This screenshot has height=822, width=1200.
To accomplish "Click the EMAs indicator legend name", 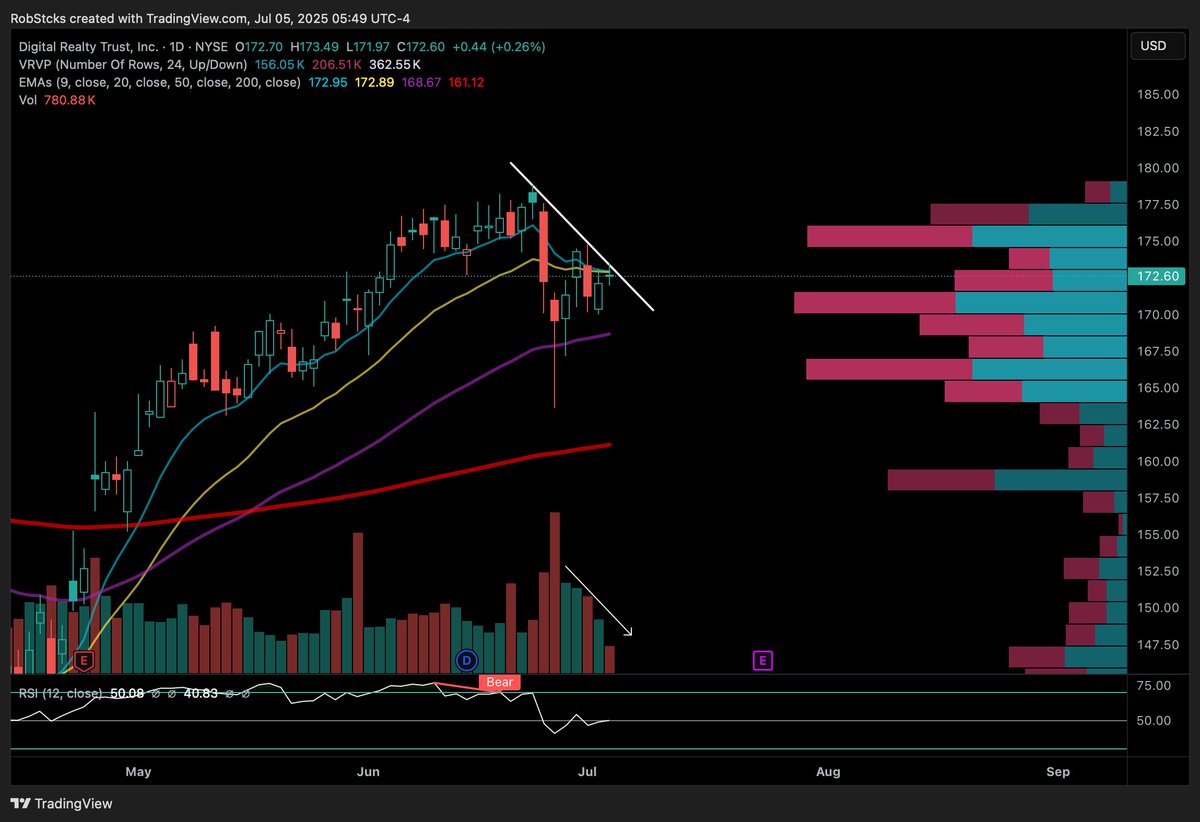I will pyautogui.click(x=159, y=82).
